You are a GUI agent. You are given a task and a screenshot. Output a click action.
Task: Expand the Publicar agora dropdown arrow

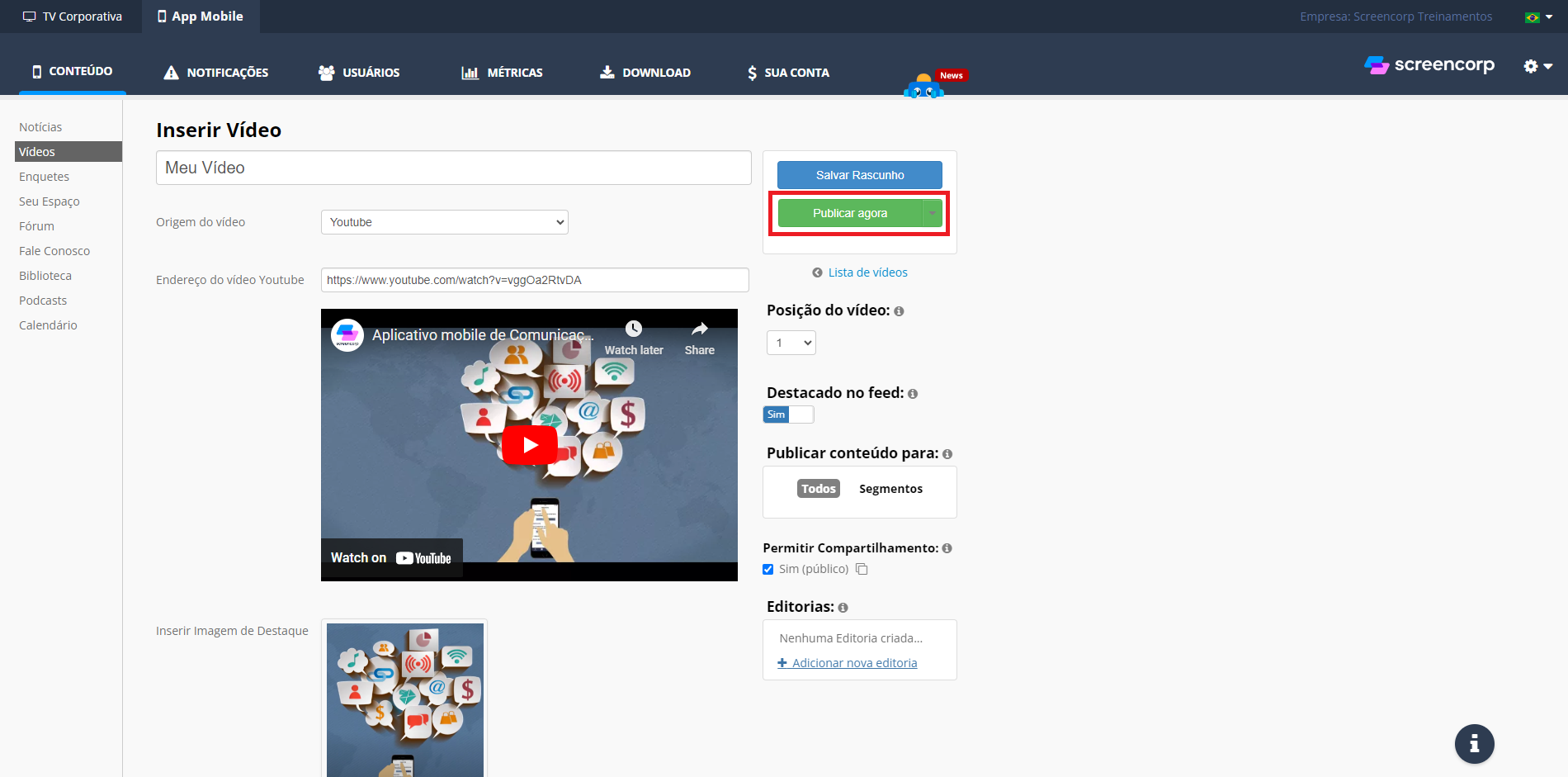click(933, 213)
